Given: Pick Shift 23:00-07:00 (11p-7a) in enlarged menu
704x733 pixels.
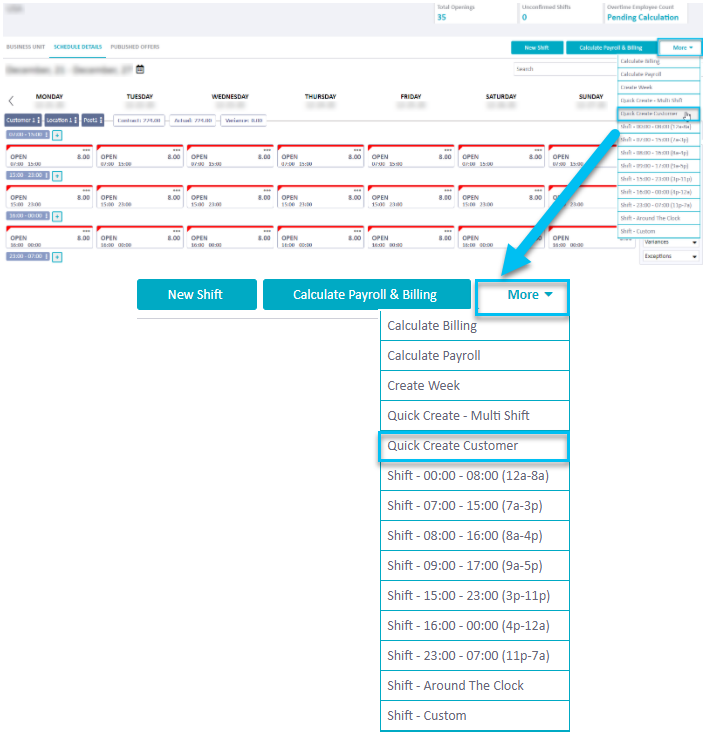Looking at the screenshot, I should tap(474, 655).
